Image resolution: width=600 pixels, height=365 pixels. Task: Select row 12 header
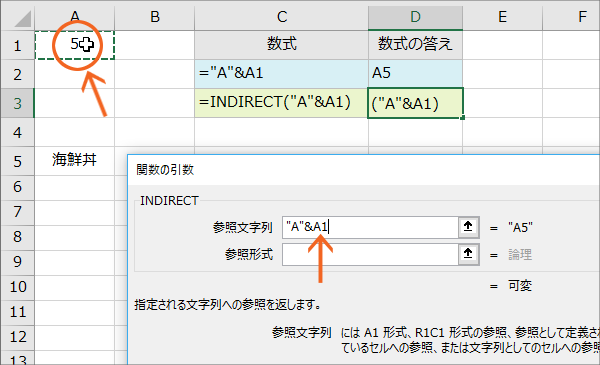(x=17, y=337)
